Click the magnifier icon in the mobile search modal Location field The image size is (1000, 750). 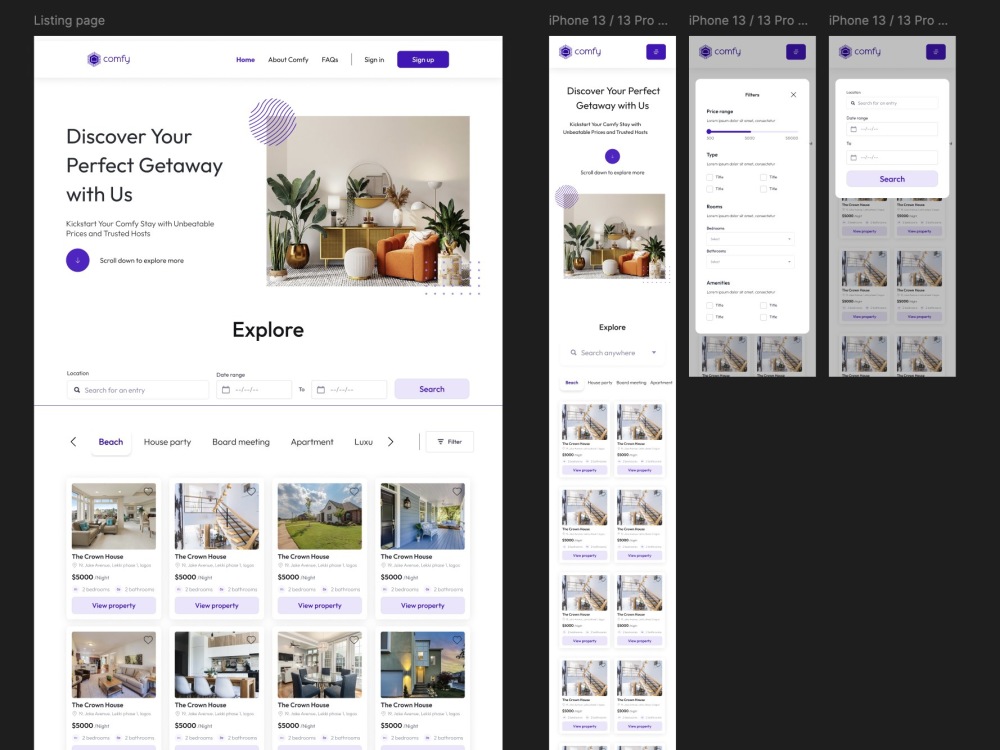(853, 103)
